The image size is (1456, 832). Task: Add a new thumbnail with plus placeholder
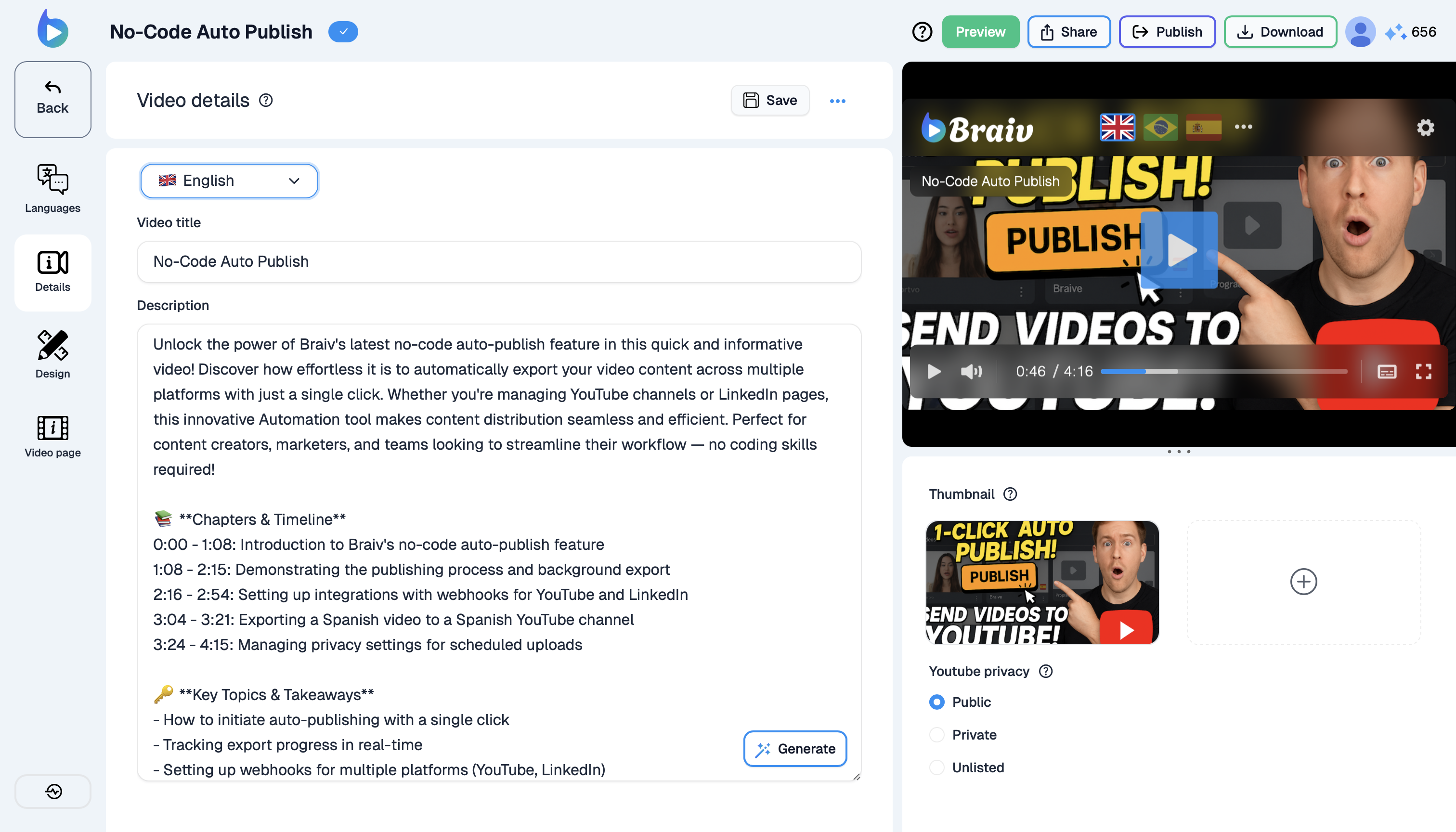tap(1303, 582)
